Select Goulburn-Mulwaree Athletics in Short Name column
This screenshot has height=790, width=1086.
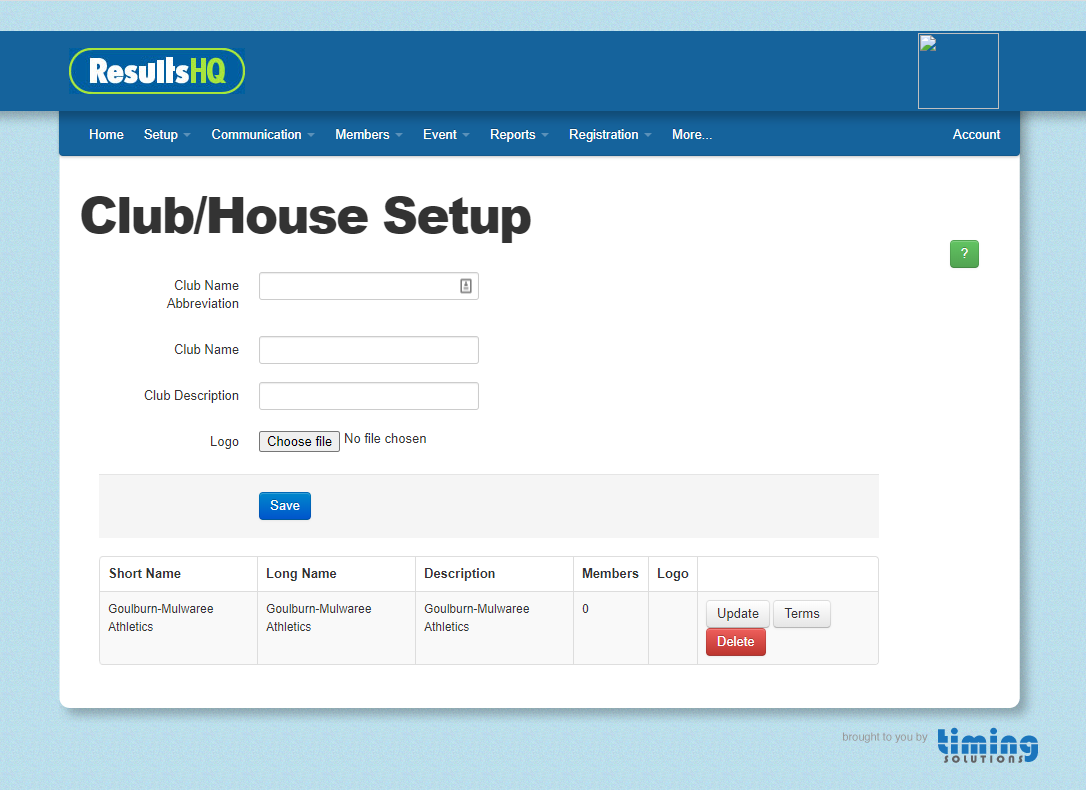pos(161,618)
